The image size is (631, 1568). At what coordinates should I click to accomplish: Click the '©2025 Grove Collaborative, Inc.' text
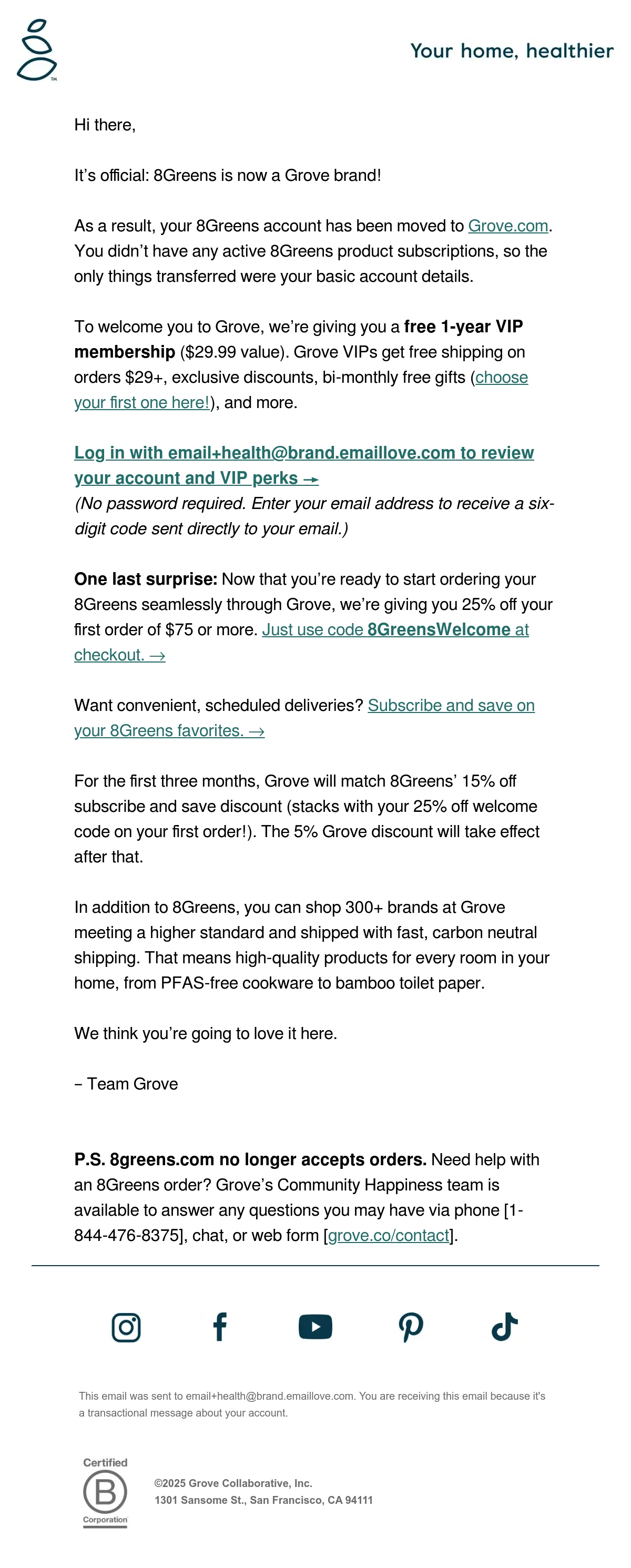(x=233, y=1483)
